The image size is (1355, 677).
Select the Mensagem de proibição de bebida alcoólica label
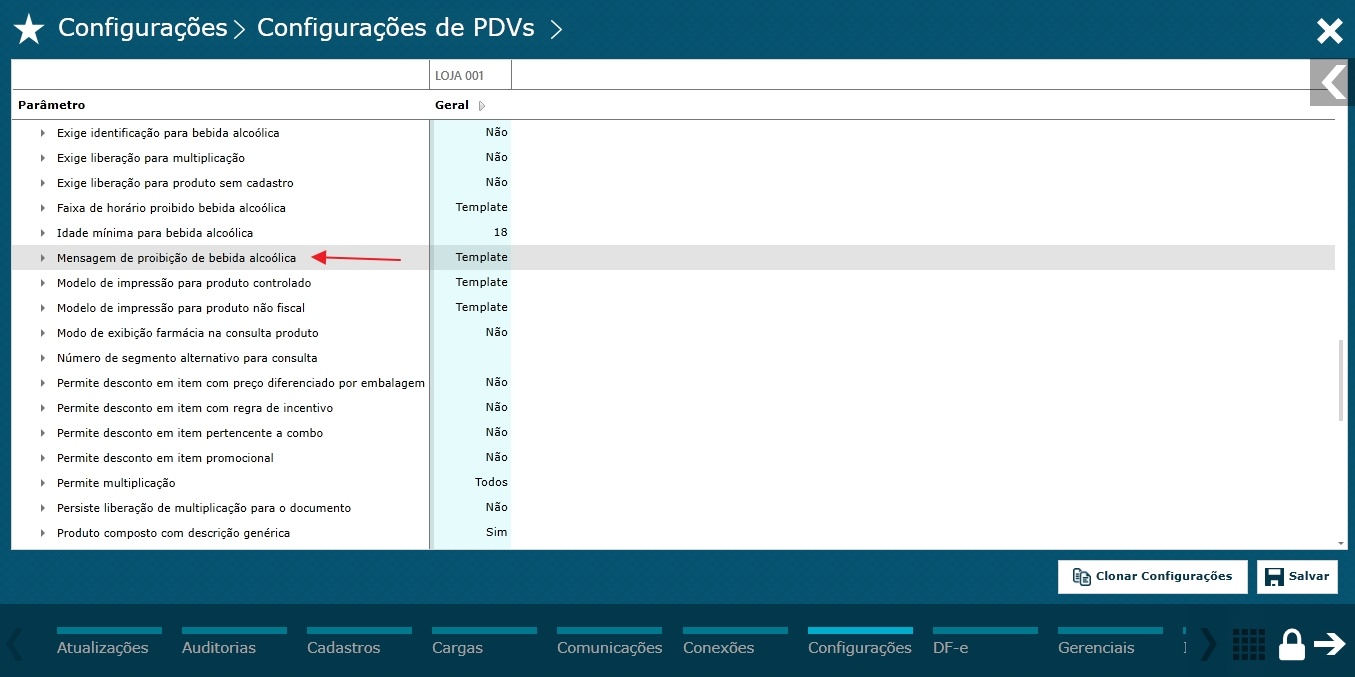(x=176, y=258)
